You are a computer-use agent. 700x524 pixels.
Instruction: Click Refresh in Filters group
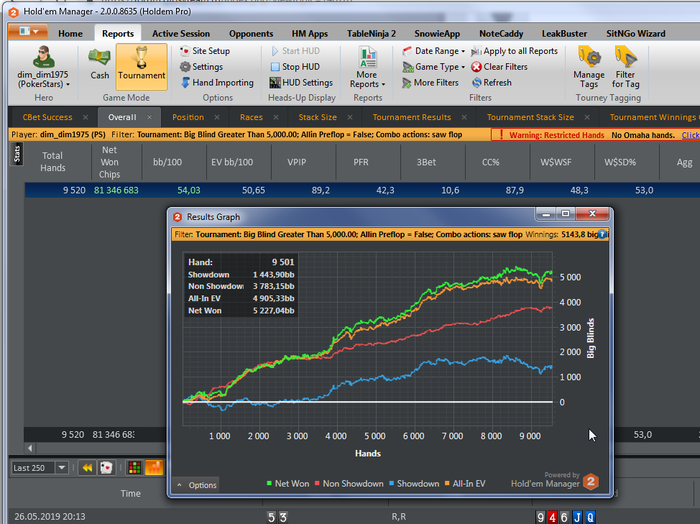[x=492, y=83]
